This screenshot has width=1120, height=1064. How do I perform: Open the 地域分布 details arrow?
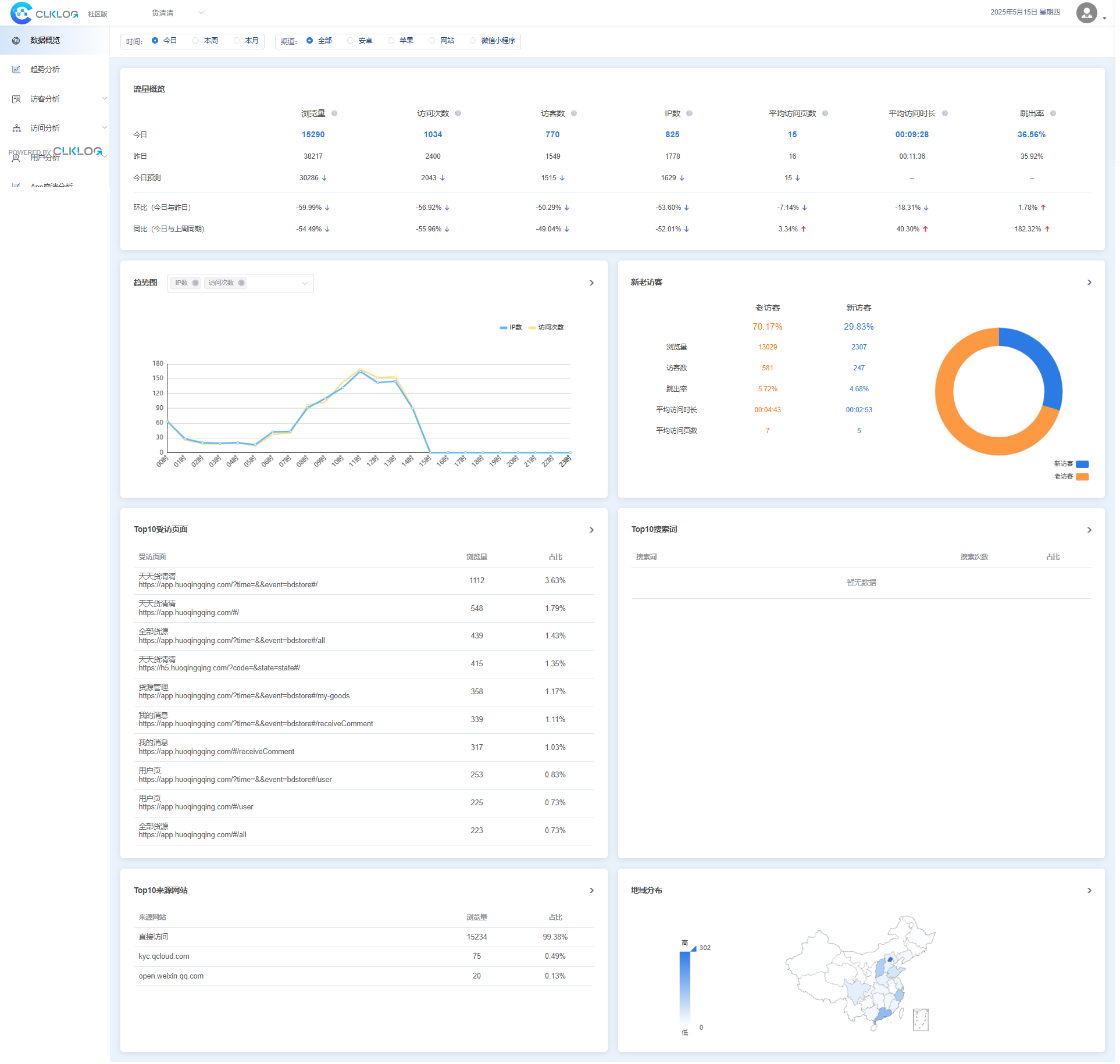(x=1089, y=891)
